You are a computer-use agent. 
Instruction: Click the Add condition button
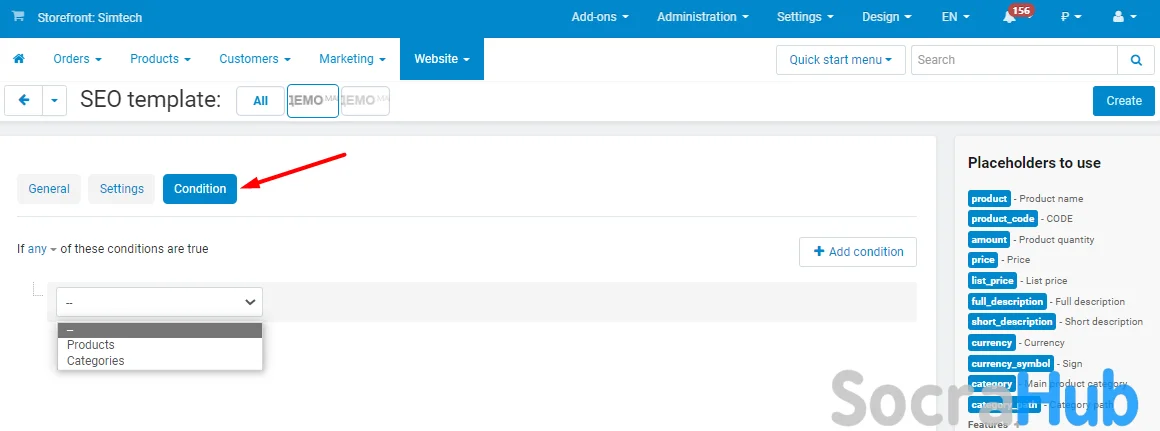click(x=858, y=252)
